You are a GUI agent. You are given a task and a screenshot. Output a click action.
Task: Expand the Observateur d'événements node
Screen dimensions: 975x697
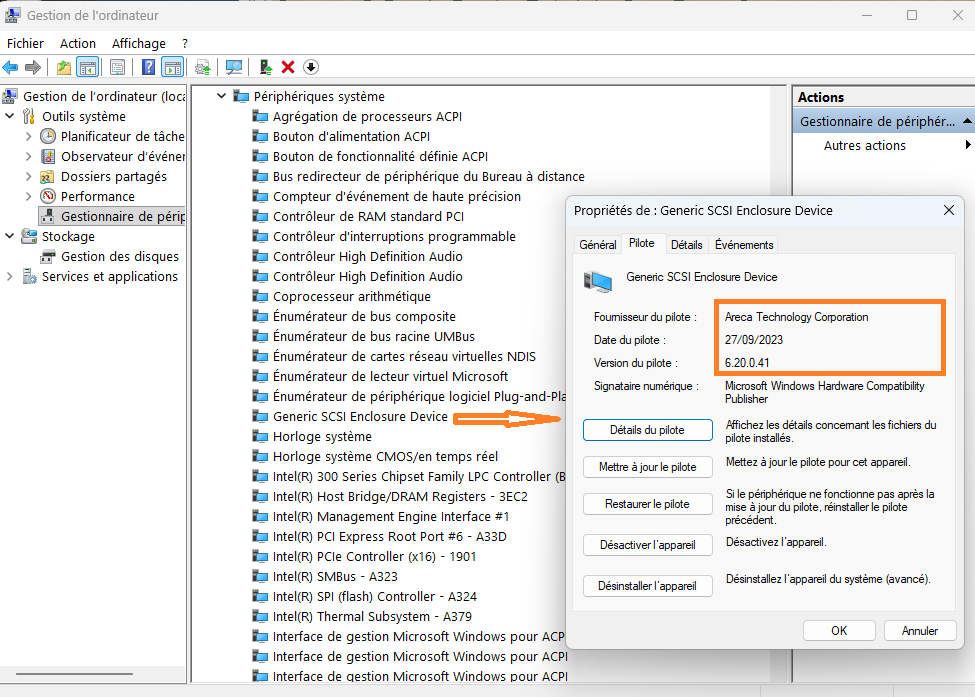tap(29, 156)
